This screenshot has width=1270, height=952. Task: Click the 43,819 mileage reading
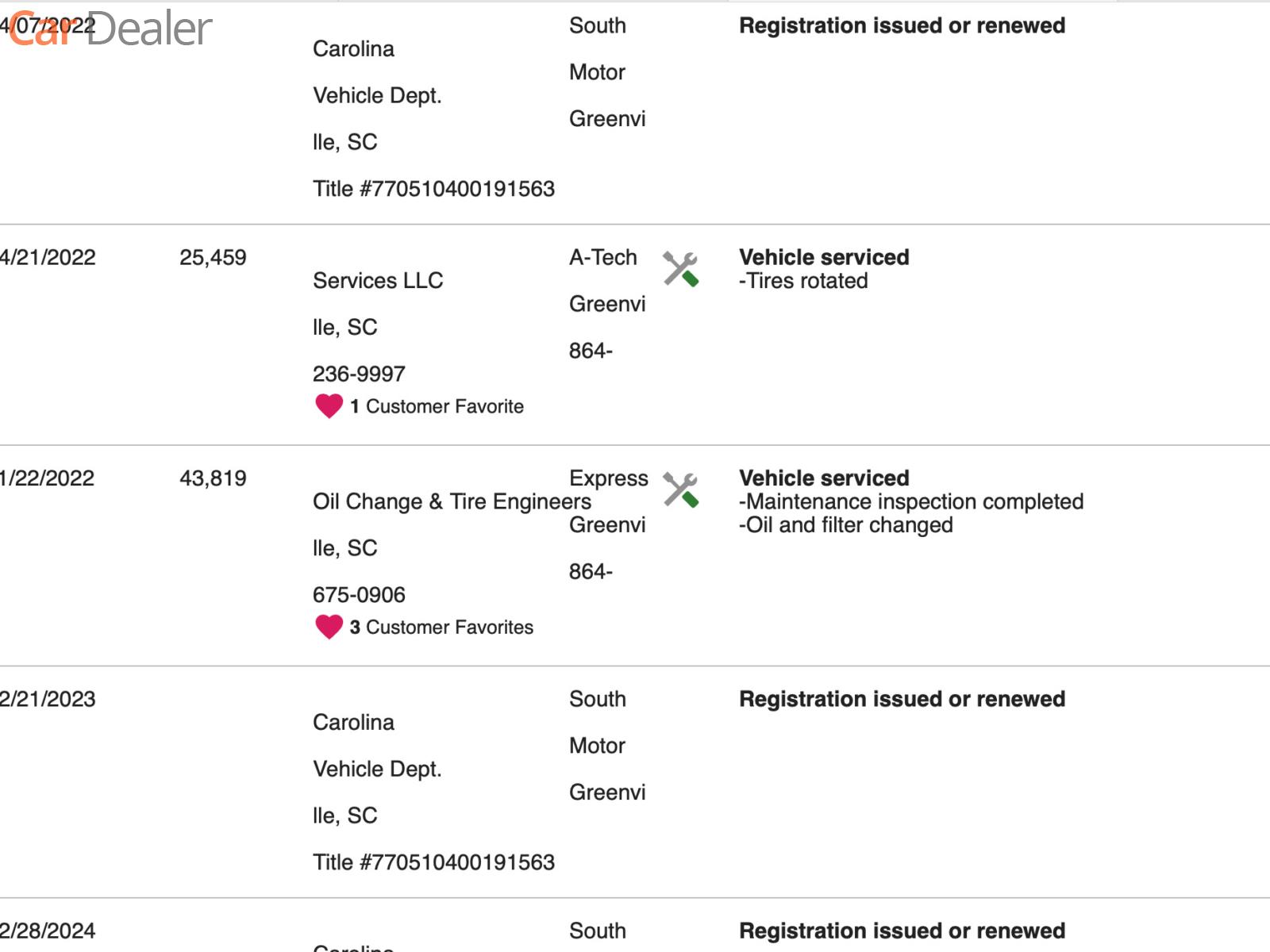tap(213, 478)
